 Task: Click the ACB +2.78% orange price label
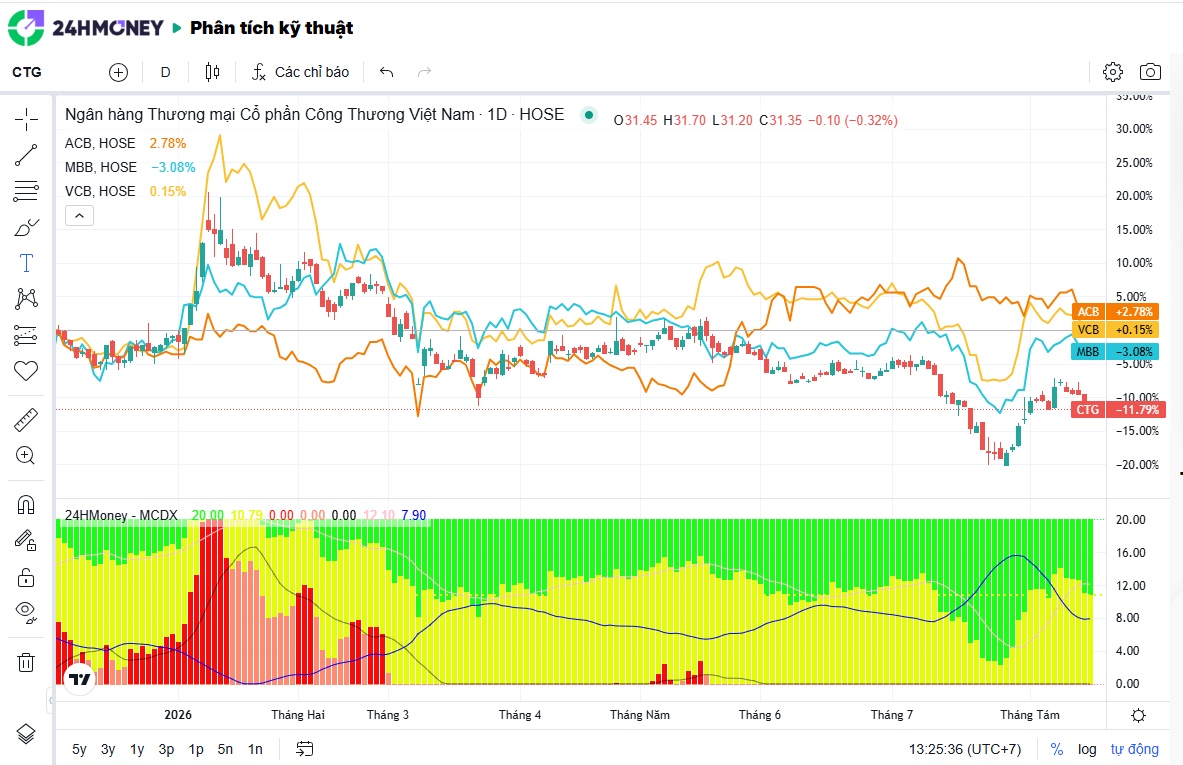pyautogui.click(x=1115, y=312)
